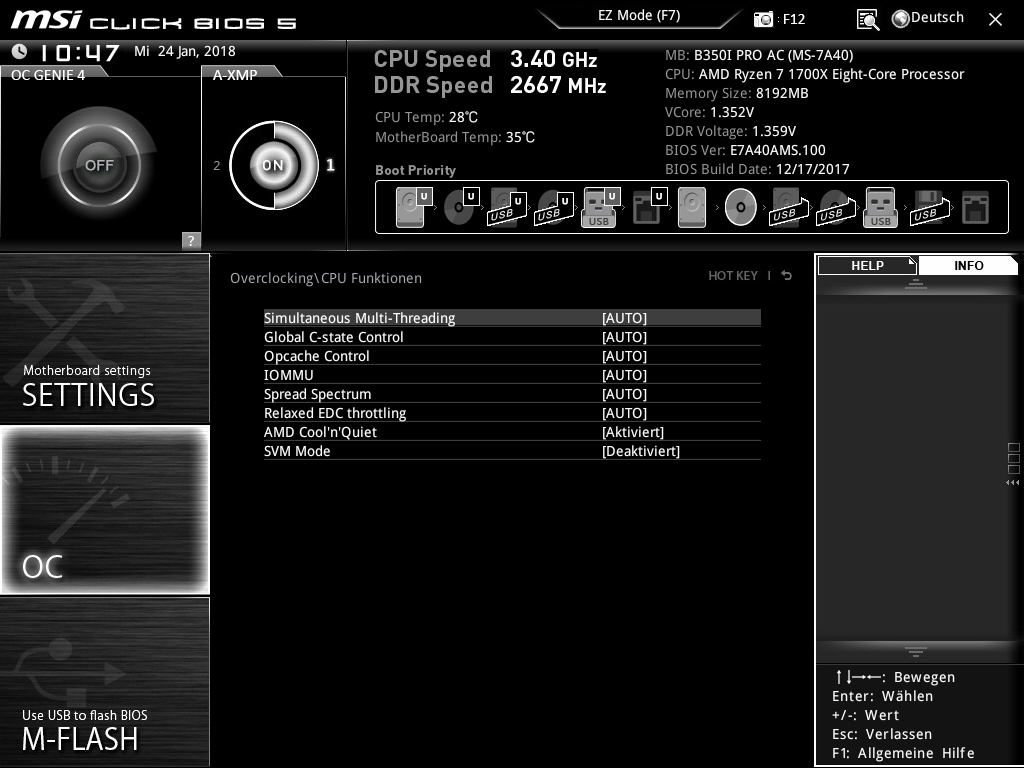Click the language globe icon
1024x768 pixels.
tap(901, 19)
